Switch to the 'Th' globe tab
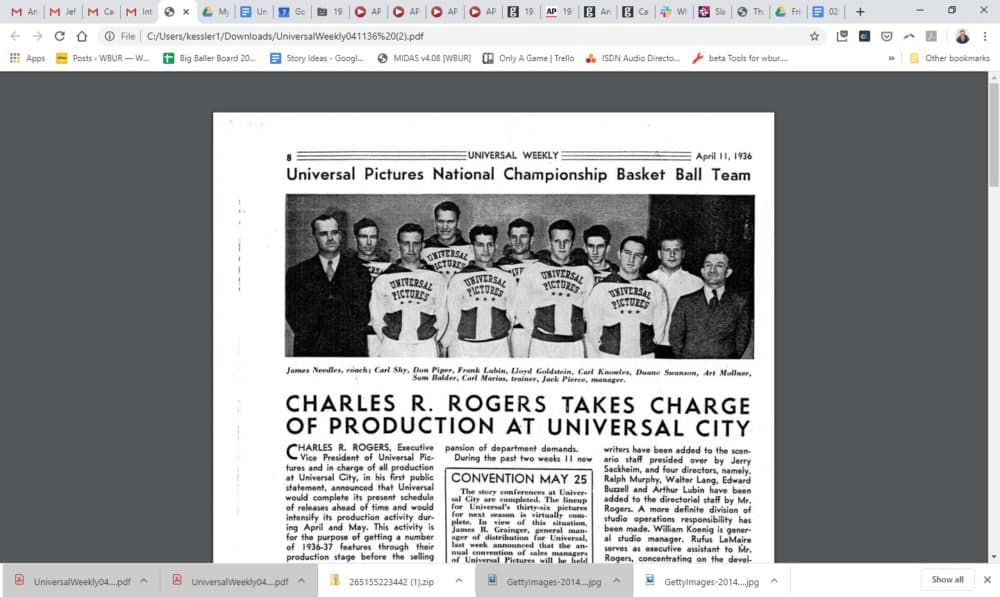The image size is (1000, 597). (x=750, y=11)
